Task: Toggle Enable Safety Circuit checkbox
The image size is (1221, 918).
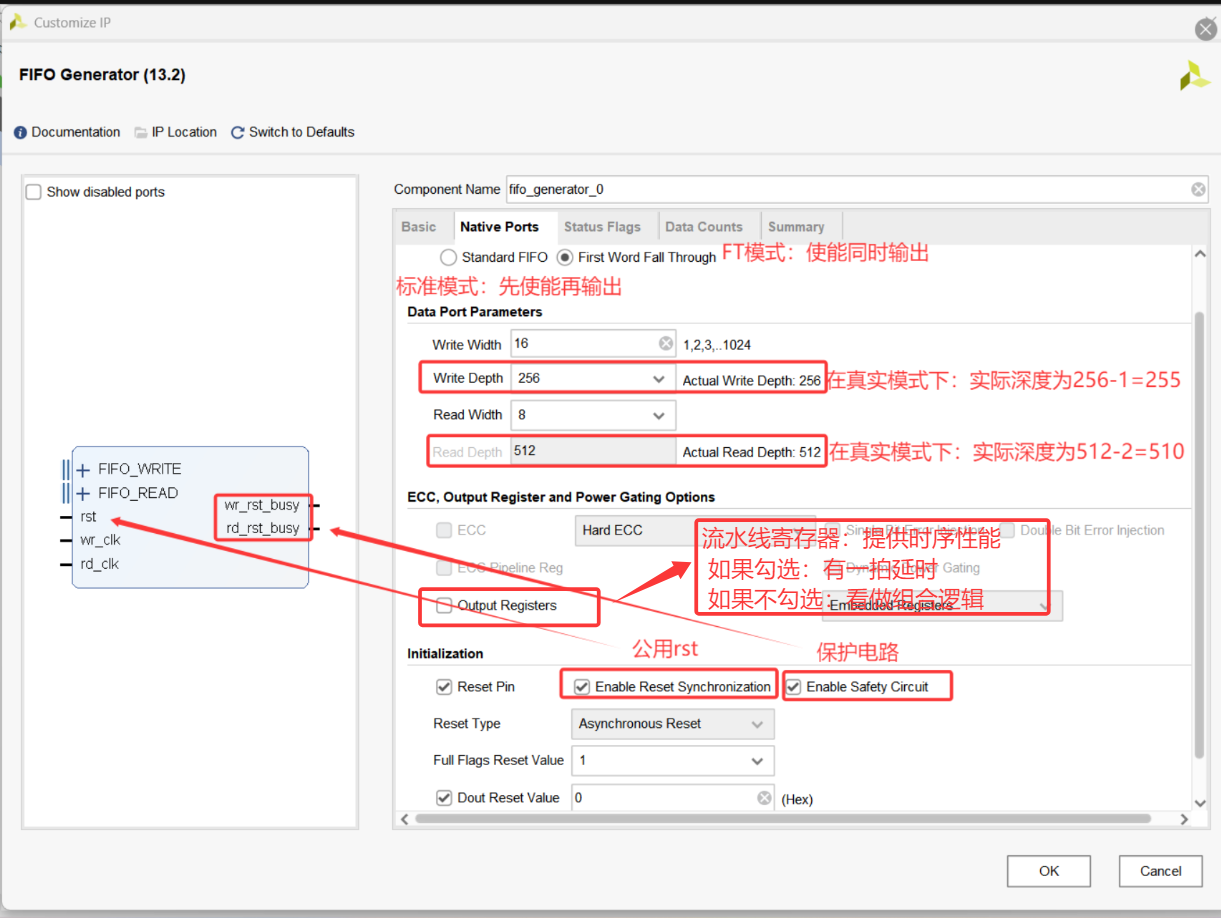Action: pyautogui.click(x=794, y=687)
